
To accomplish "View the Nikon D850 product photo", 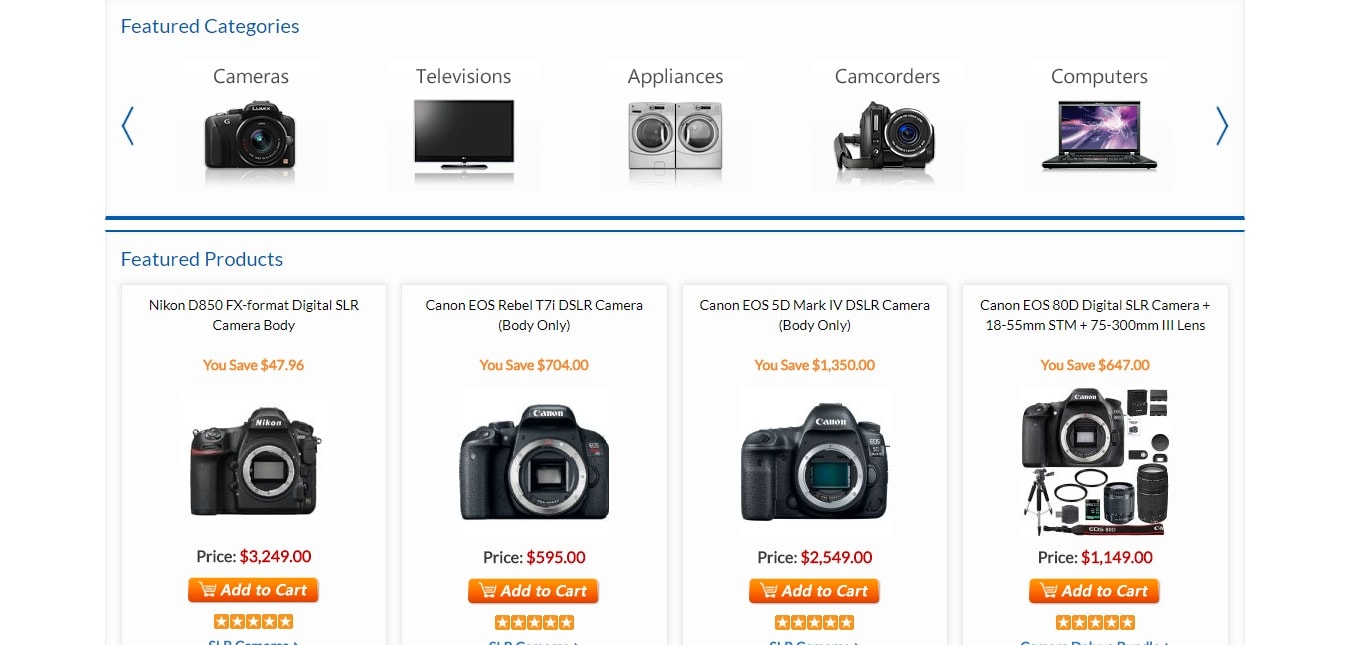I will point(254,460).
